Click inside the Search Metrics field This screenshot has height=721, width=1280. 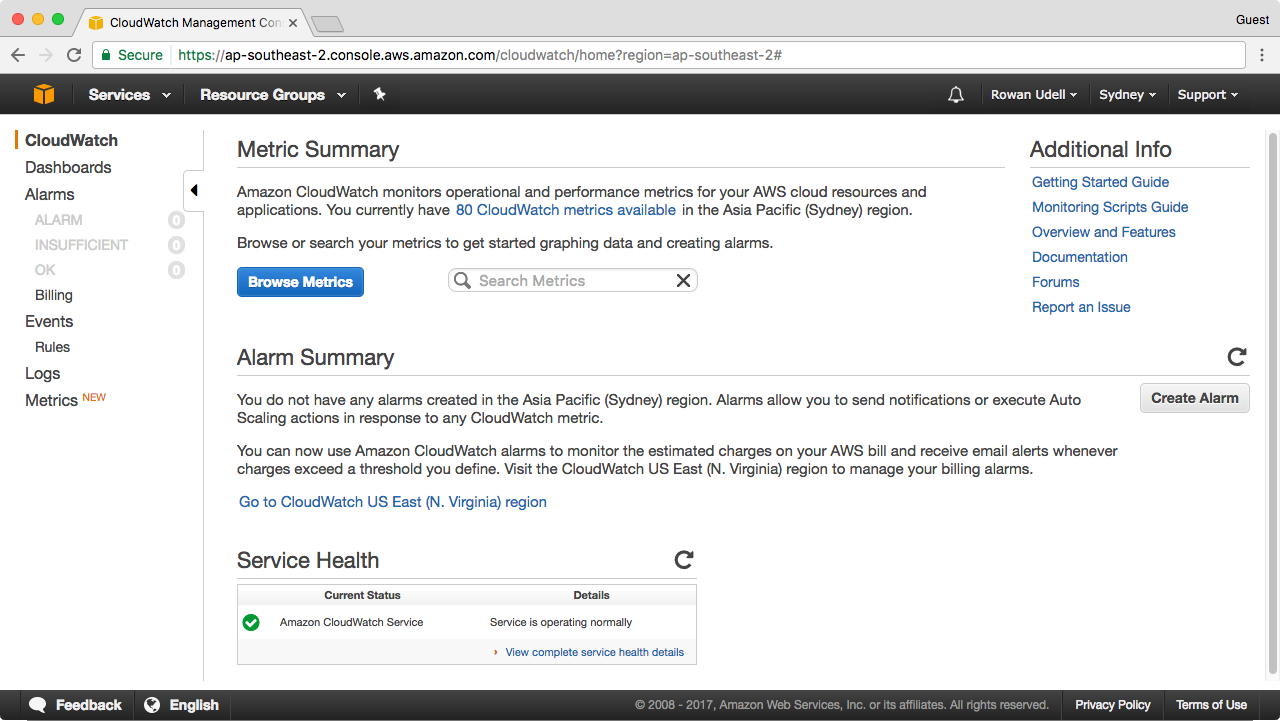572,281
